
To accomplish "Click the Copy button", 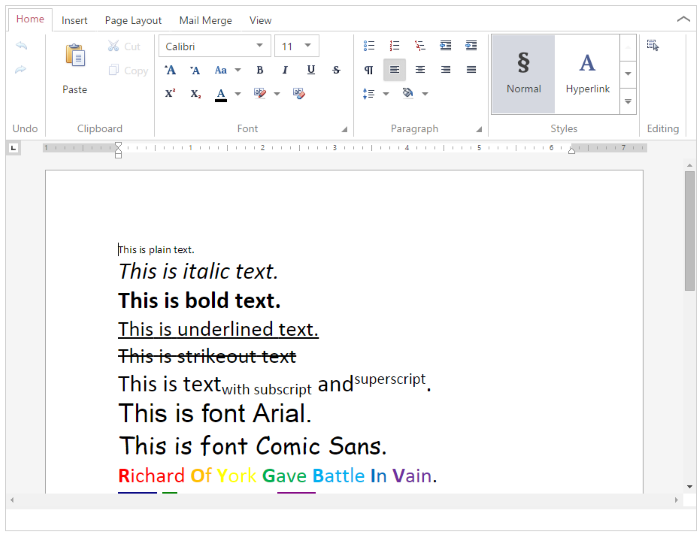I will [x=128, y=70].
